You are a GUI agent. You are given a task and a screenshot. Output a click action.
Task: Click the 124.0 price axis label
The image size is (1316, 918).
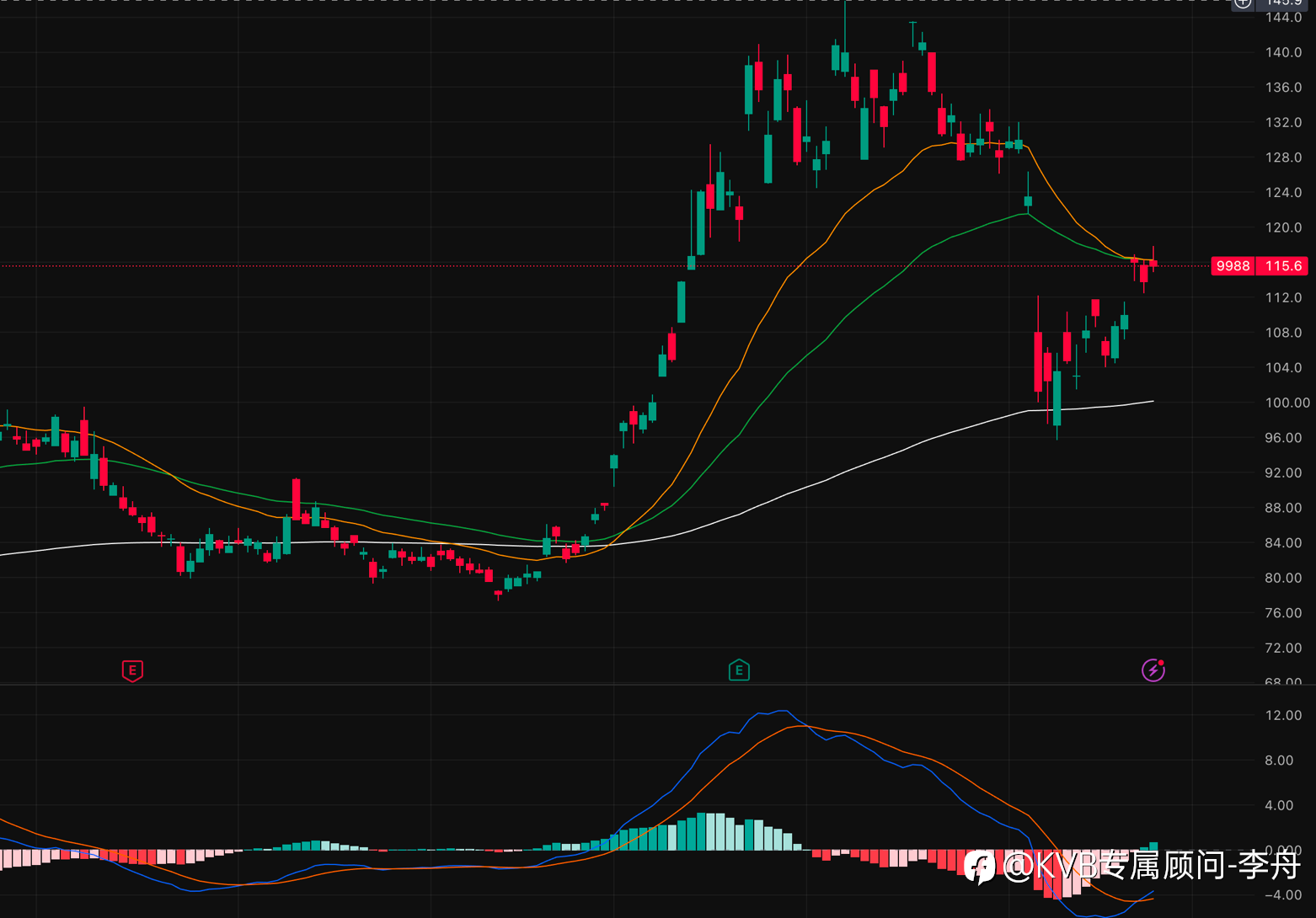[x=1283, y=192]
